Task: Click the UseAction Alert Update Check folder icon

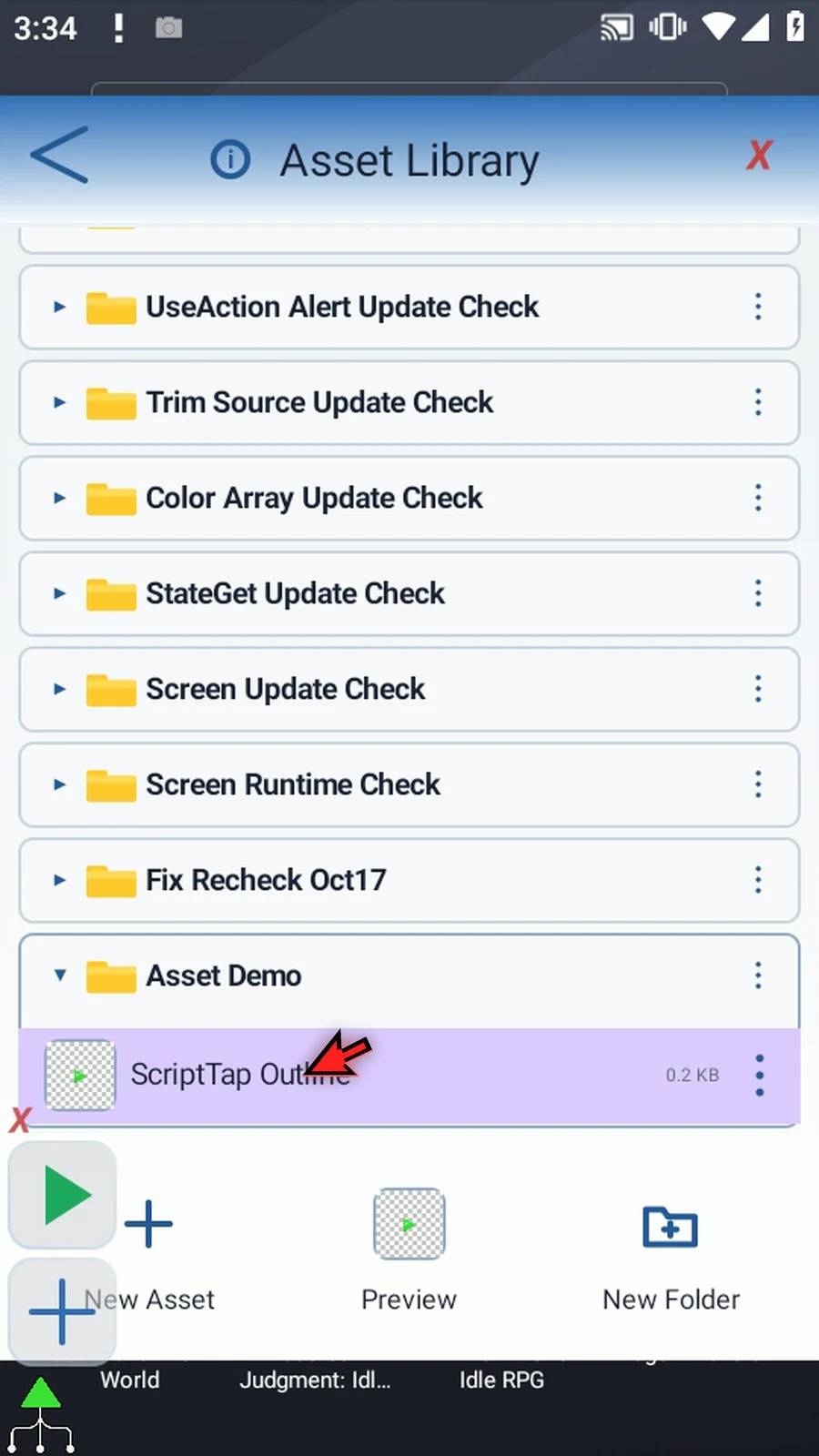Action: 111,308
